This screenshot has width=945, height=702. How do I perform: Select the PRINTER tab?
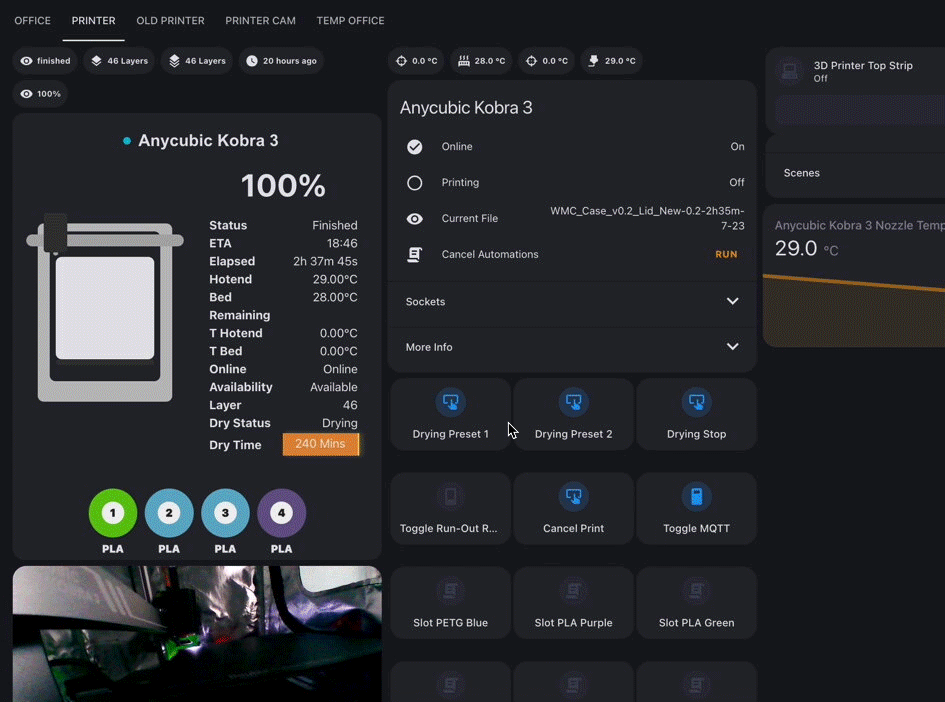click(x=93, y=20)
